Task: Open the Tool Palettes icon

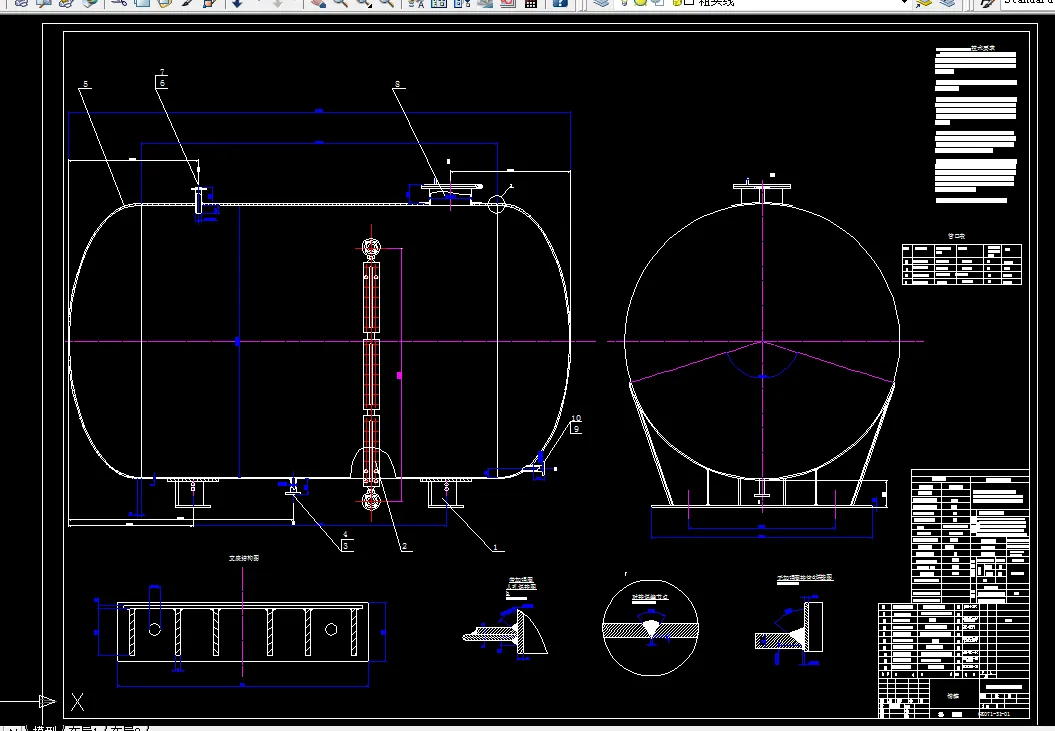Action: pos(462,3)
